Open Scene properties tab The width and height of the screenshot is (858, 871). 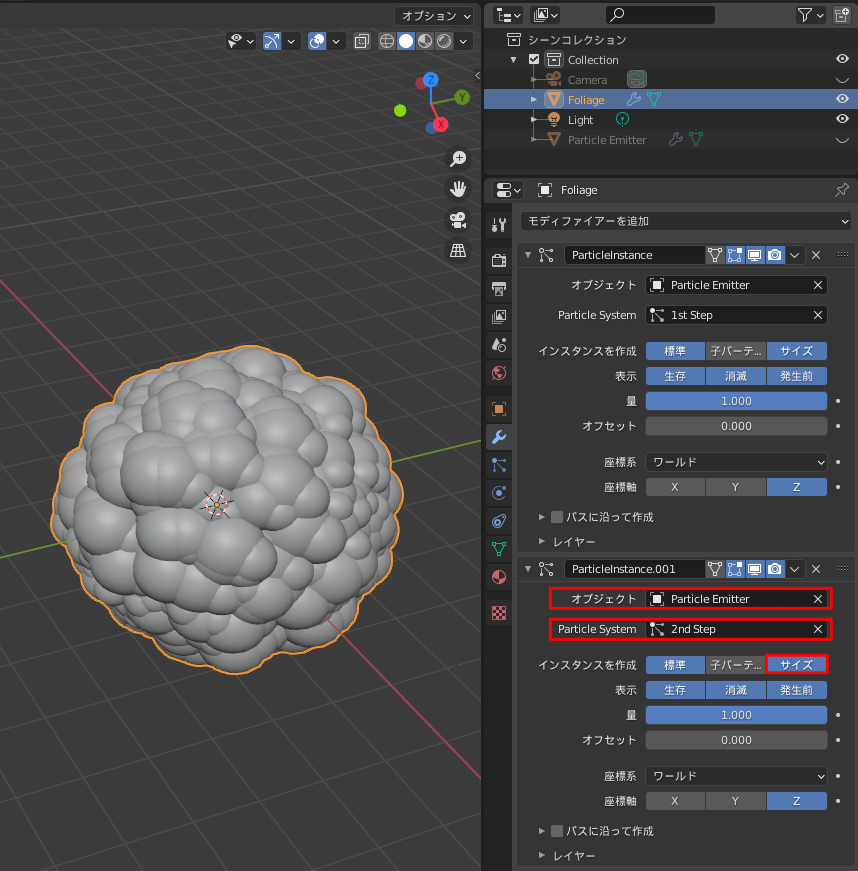pyautogui.click(x=499, y=345)
